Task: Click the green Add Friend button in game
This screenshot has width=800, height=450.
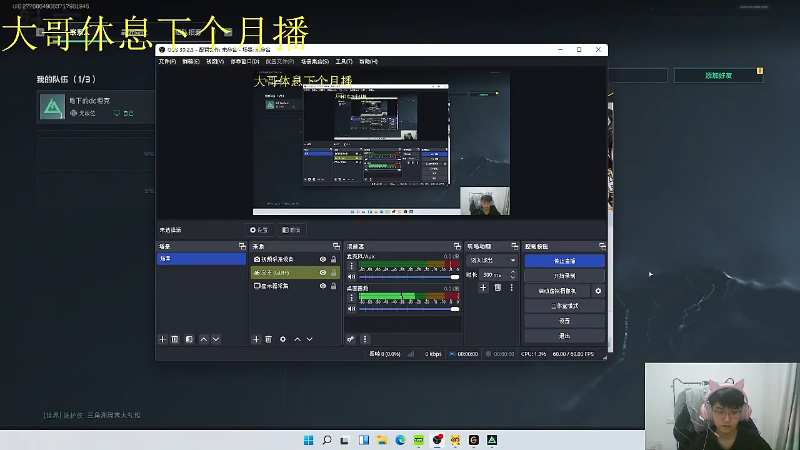Action: (718, 76)
